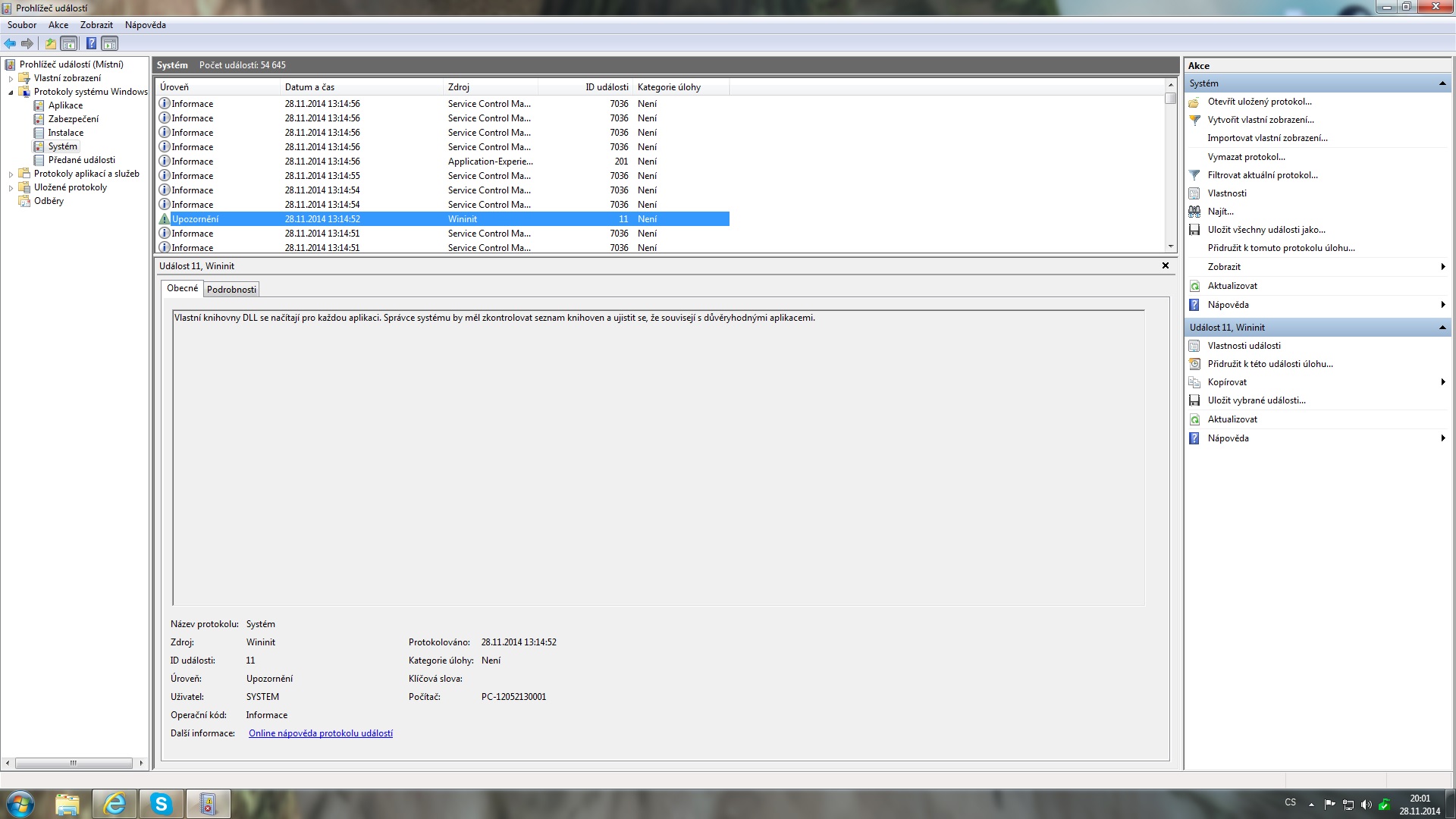The width and height of the screenshot is (1456, 819).
Task: Collapse the Protokoly systému Windows tree node
Action: click(11, 92)
